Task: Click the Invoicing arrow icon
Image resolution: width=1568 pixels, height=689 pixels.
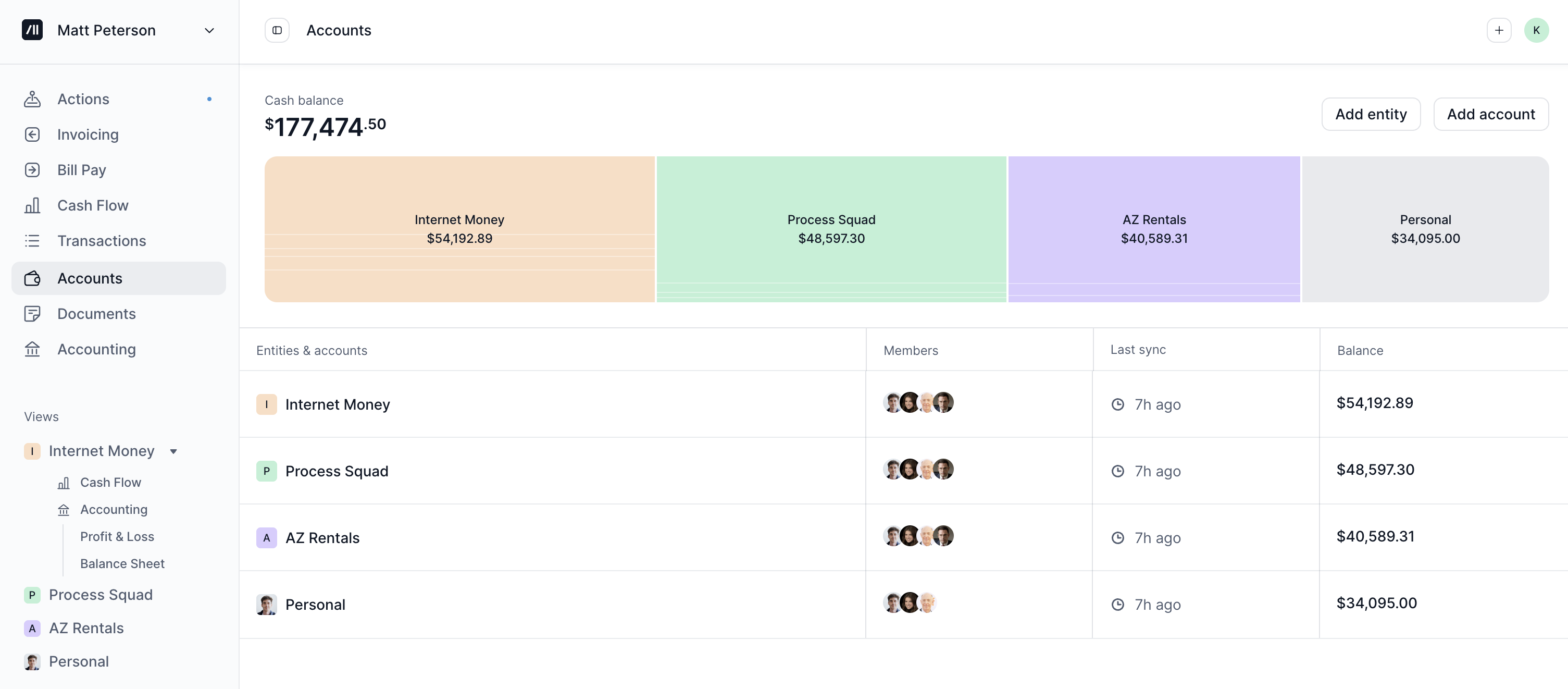Action: coord(32,134)
